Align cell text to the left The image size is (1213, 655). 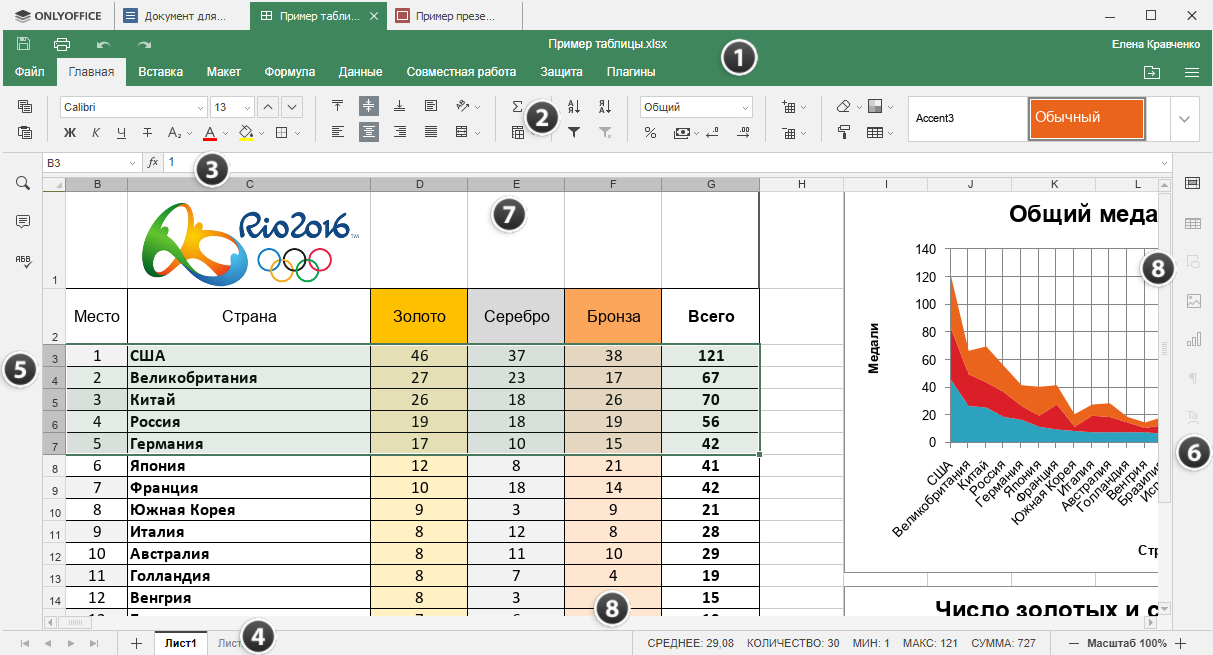[x=337, y=132]
